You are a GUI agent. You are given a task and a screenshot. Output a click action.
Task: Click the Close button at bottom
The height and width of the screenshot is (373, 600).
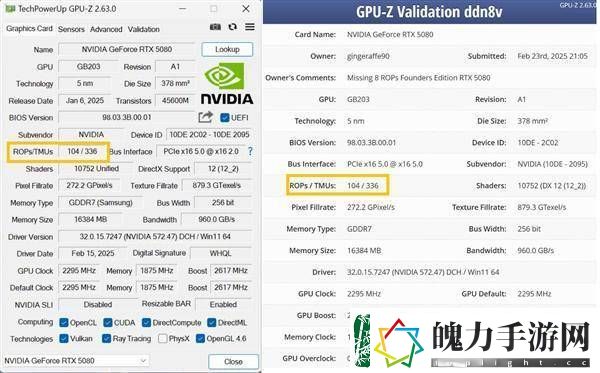[x=233, y=362]
